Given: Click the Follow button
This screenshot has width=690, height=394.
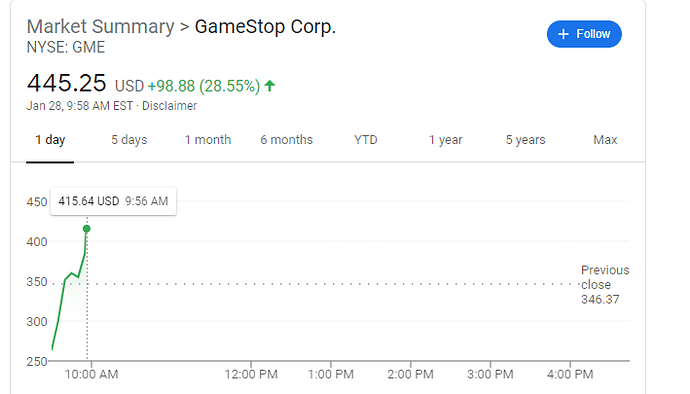Looking at the screenshot, I should point(584,34).
